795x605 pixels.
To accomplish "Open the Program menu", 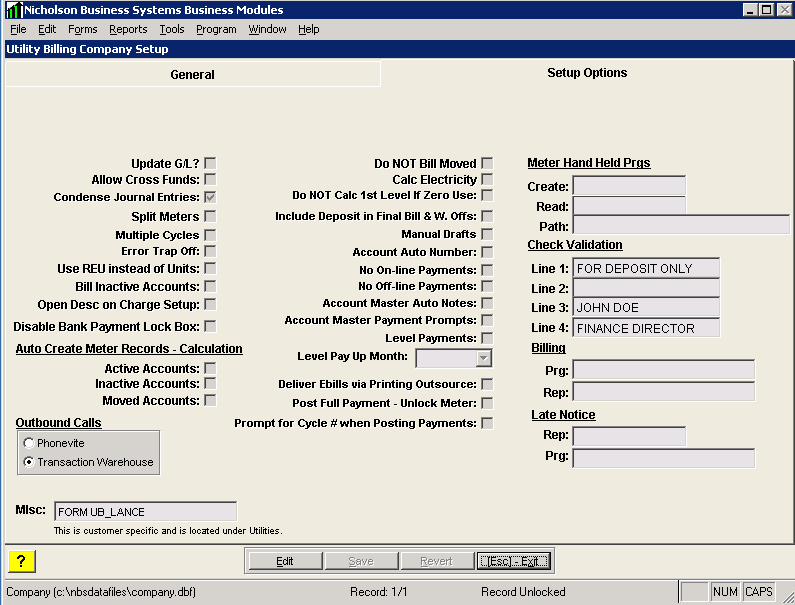I will pos(216,29).
